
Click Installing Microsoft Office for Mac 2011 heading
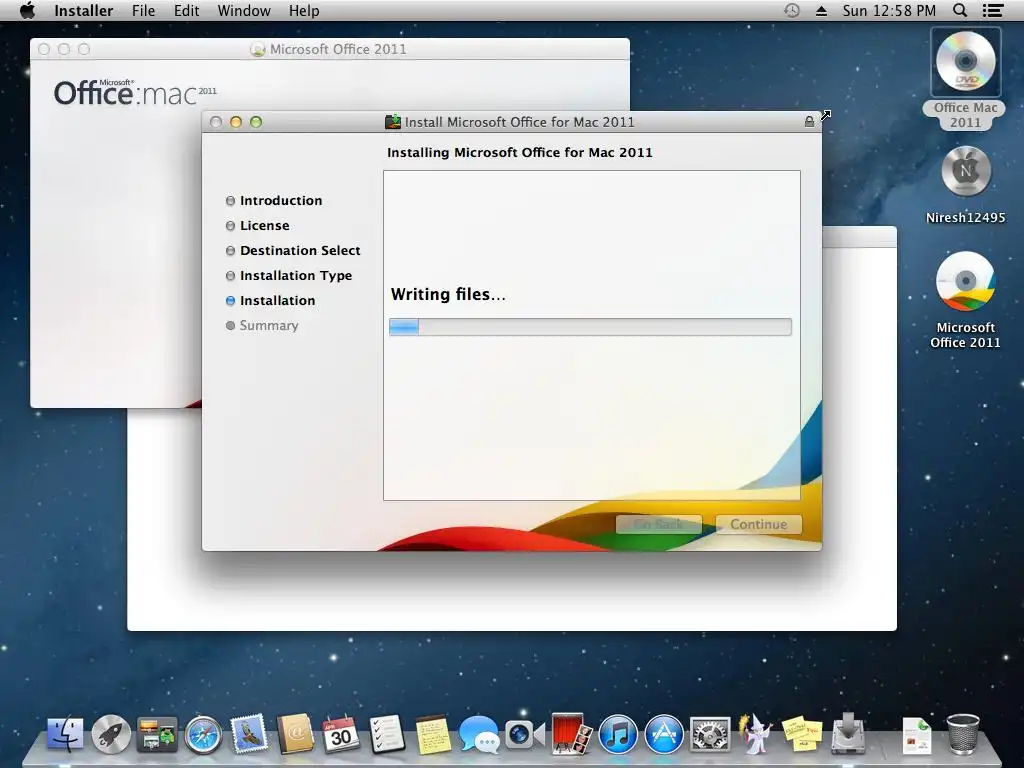pos(520,152)
